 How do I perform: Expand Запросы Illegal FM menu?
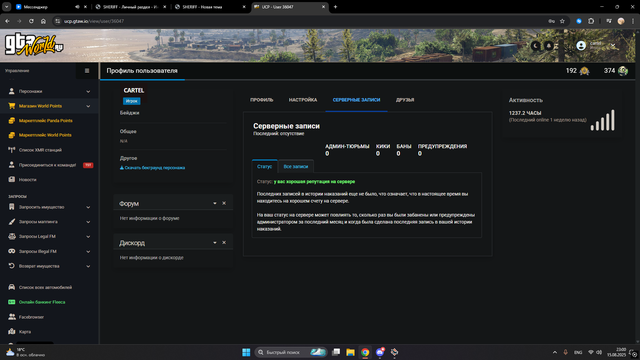[x=49, y=251]
